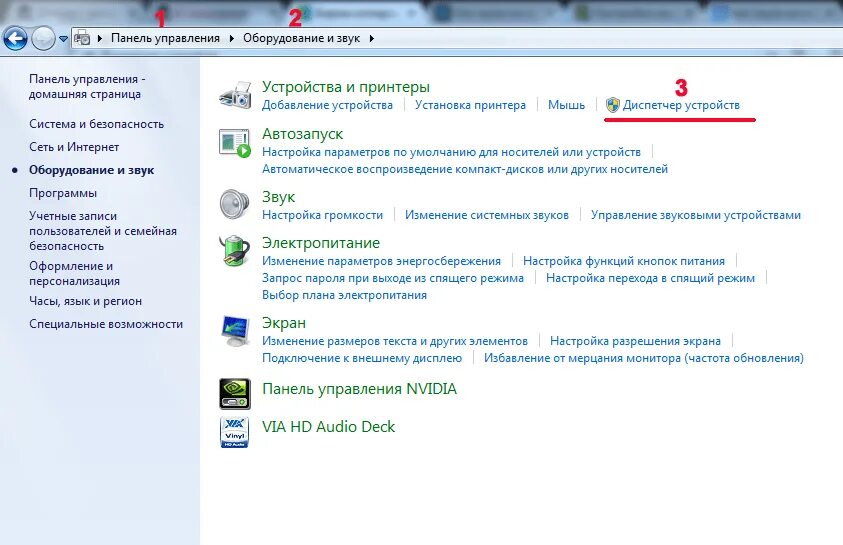
Task: Open the Электропитание battery icon
Action: (x=235, y=250)
